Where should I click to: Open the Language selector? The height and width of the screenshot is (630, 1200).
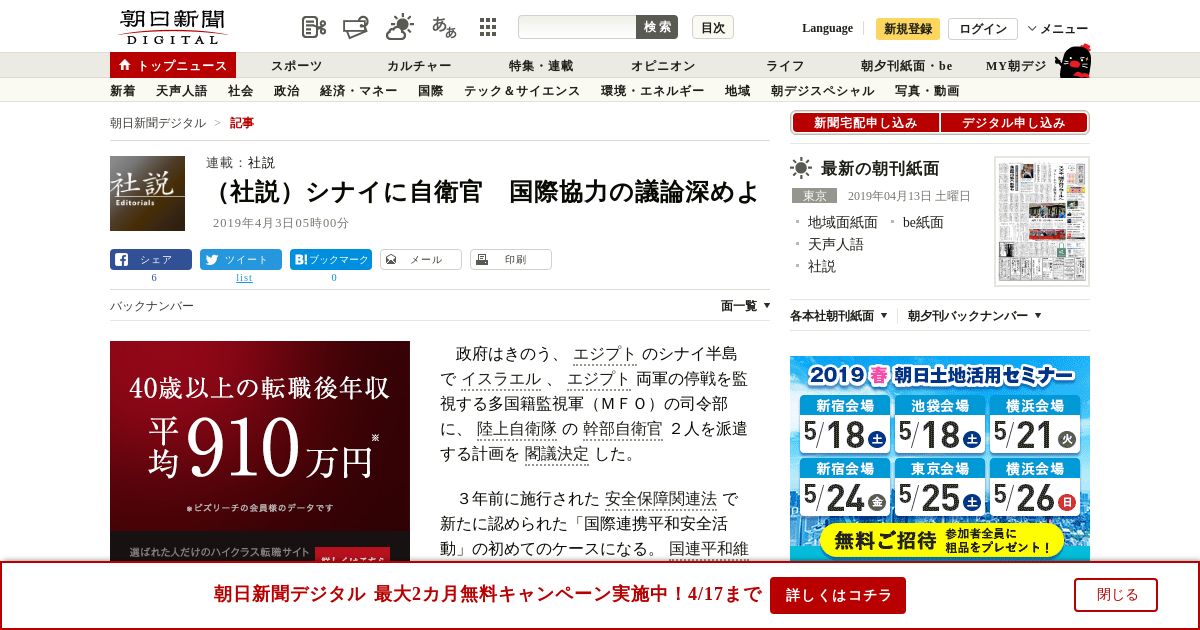(827, 28)
